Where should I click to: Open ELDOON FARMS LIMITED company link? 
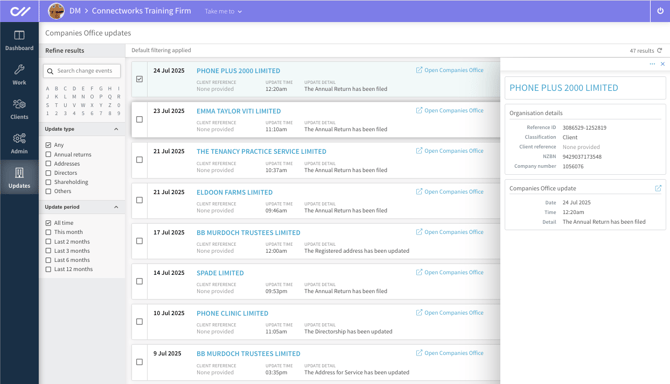[x=235, y=193]
